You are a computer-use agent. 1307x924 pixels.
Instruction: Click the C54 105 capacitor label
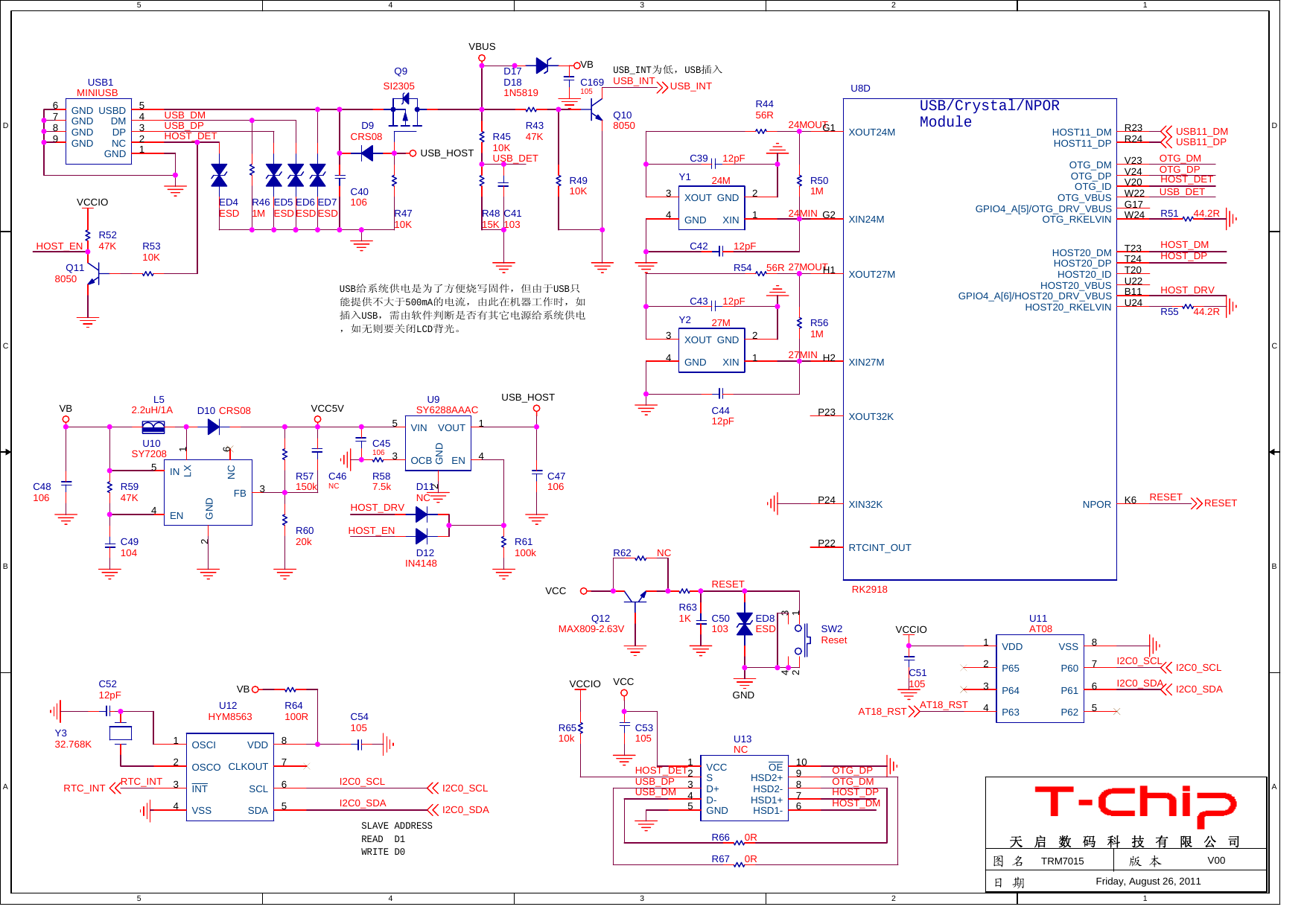point(359,722)
